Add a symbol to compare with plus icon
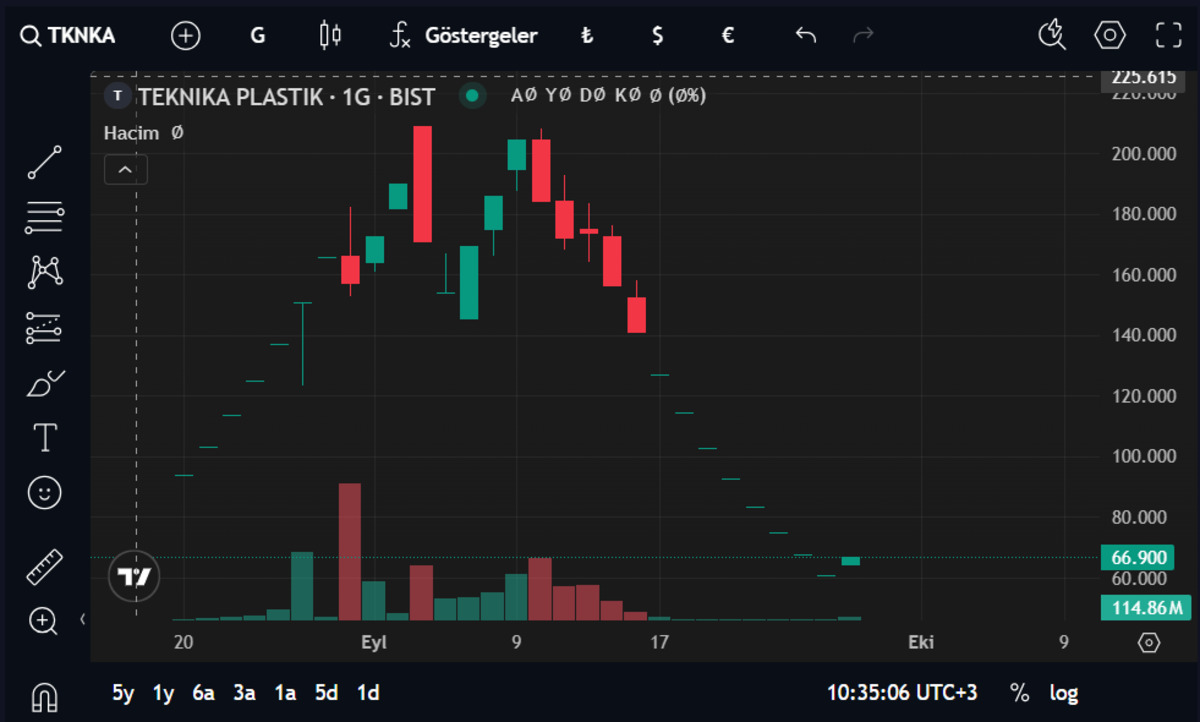The width and height of the screenshot is (1200, 722). [x=186, y=36]
